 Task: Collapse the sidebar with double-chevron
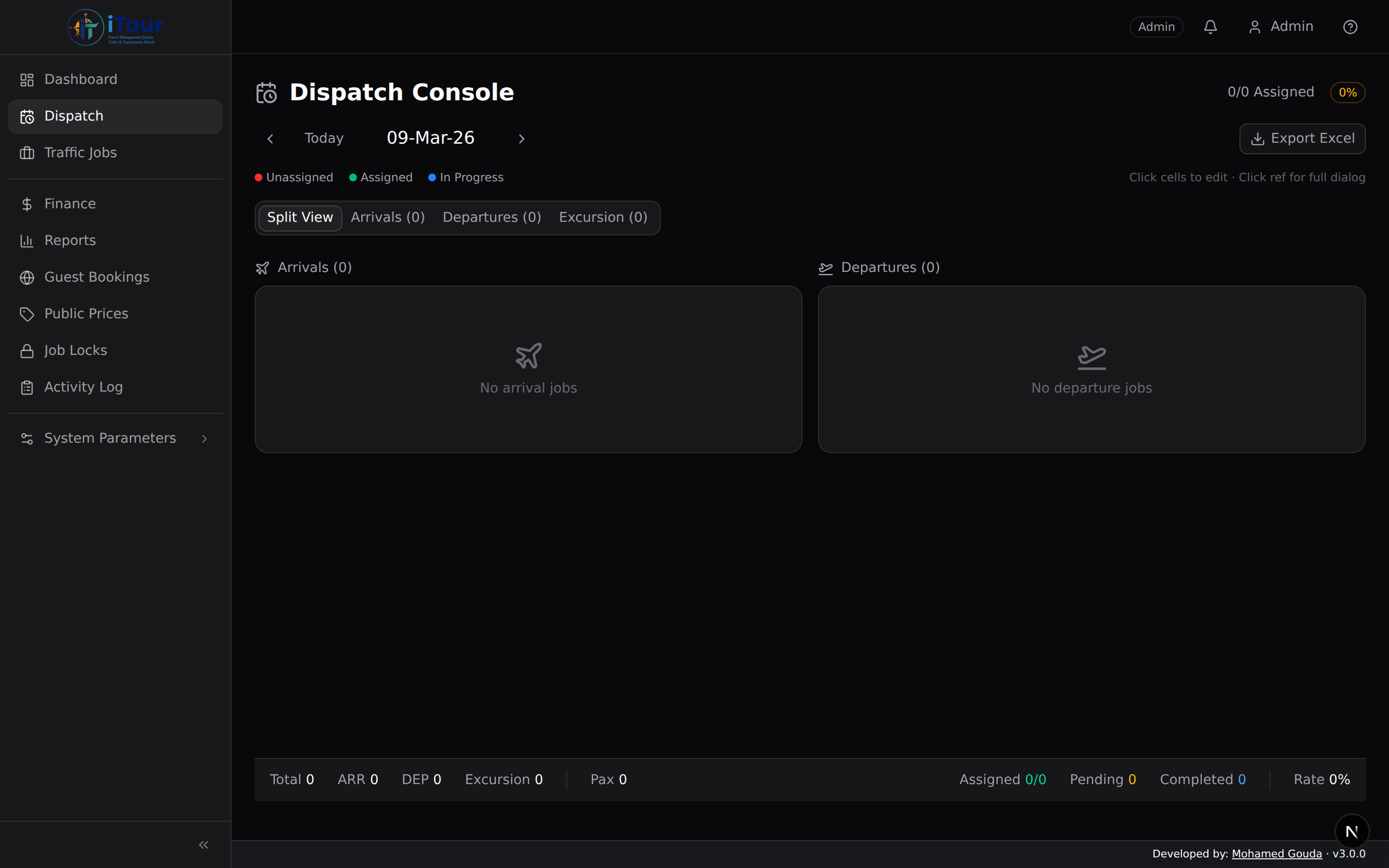click(x=203, y=844)
